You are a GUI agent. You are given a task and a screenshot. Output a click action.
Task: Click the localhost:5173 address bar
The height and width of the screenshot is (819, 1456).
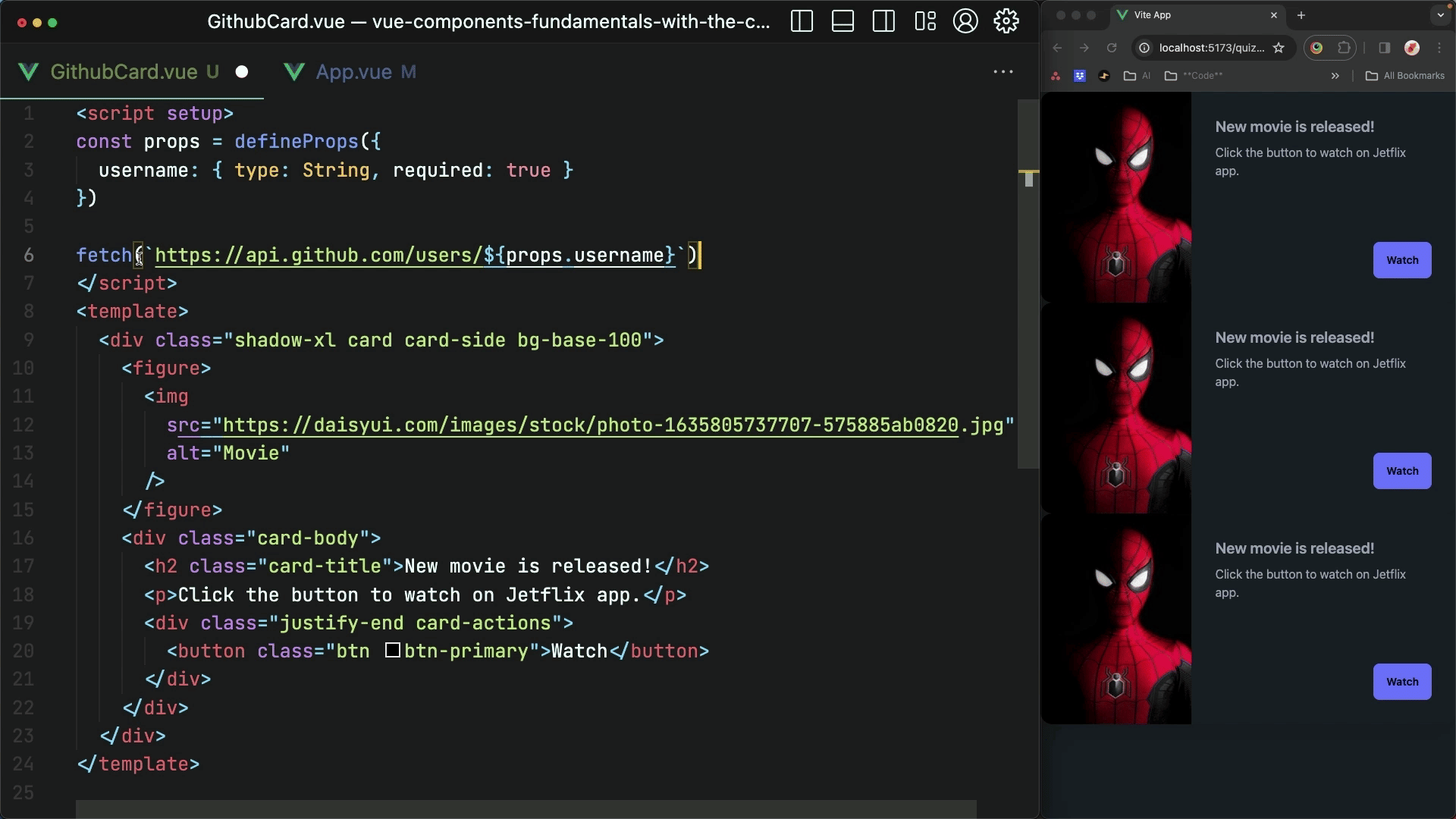point(1211,48)
